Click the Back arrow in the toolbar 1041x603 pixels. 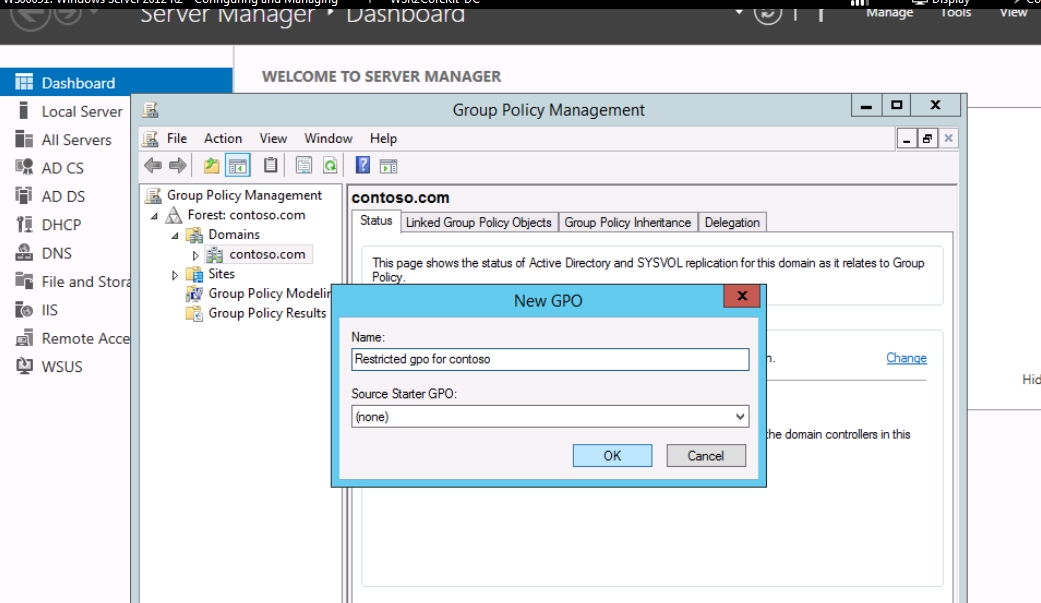pos(153,166)
